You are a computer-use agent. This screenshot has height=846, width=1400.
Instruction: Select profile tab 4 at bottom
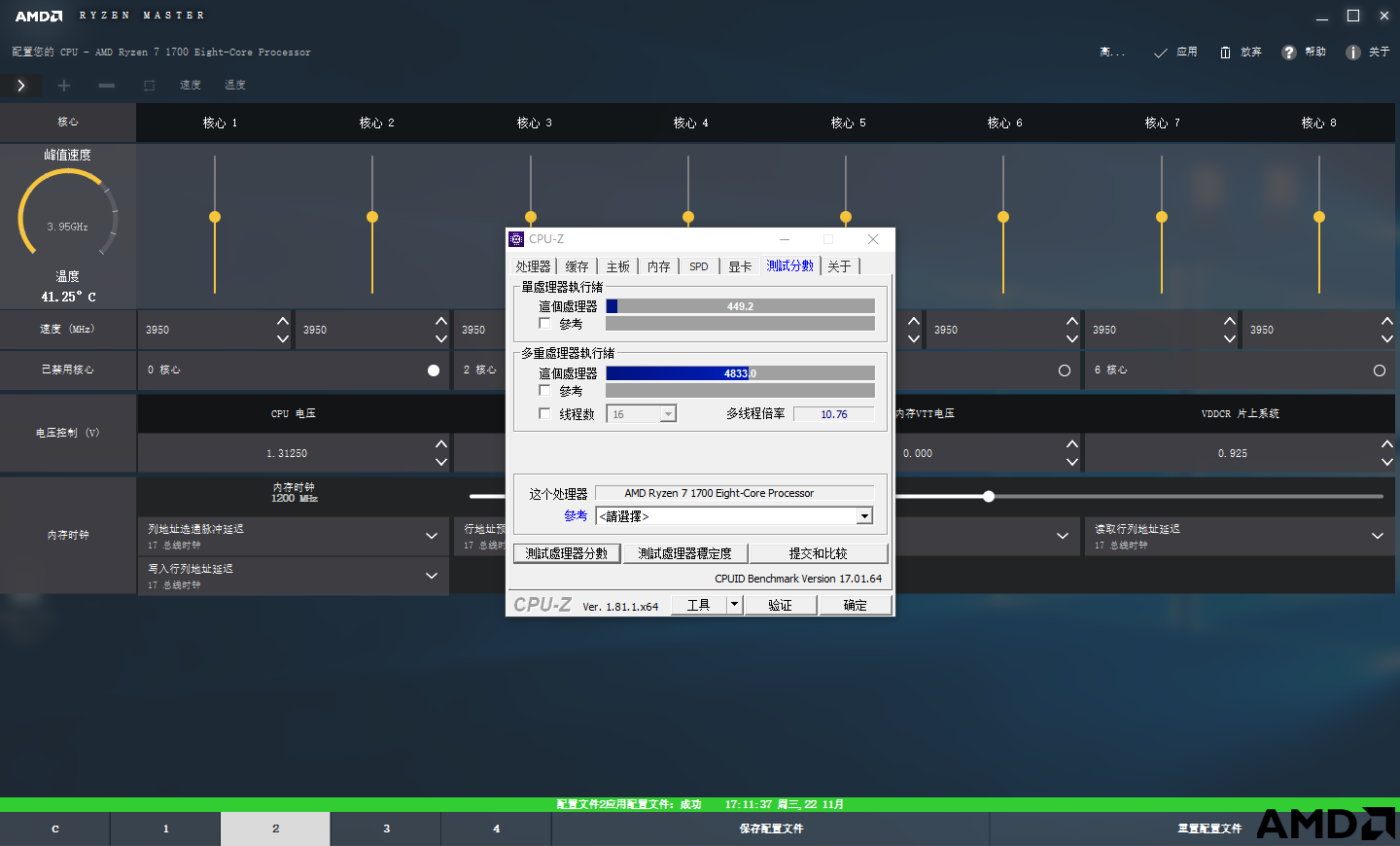click(x=496, y=829)
